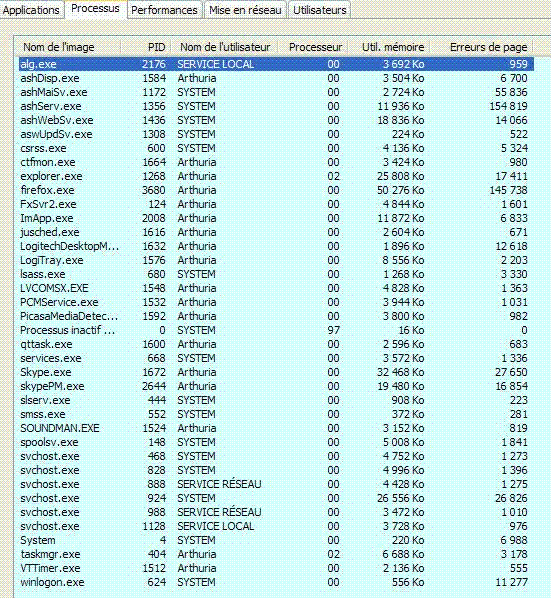
Task: Select the smss.exe process
Action: [276, 414]
